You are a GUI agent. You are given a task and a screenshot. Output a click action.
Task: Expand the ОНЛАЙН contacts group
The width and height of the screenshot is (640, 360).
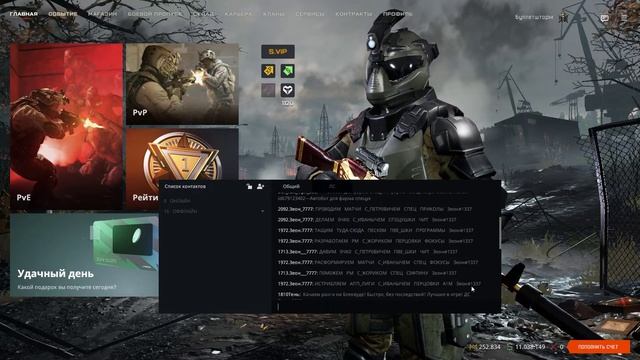point(177,201)
